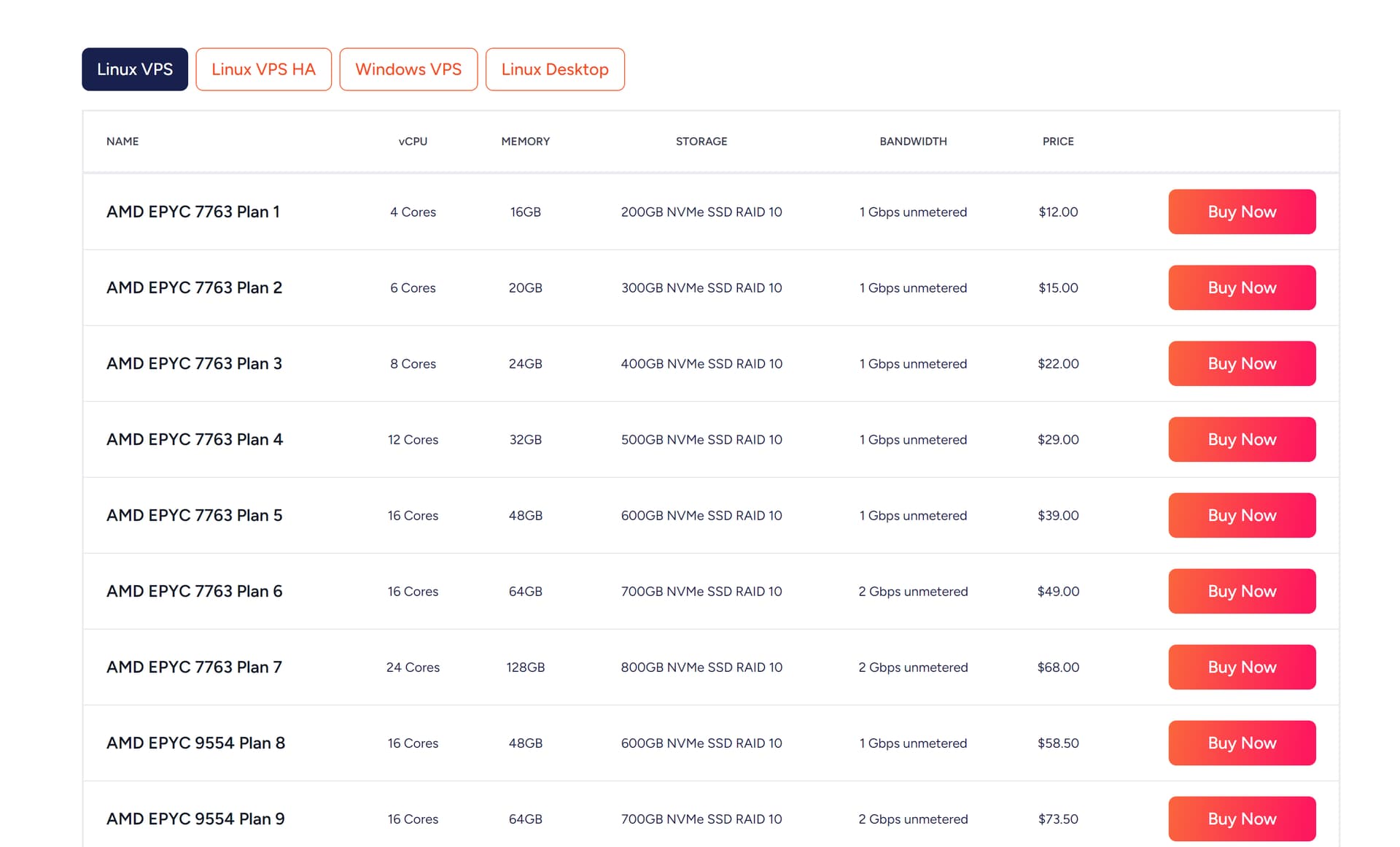Click the $39.00 price cell
This screenshot has width=1400, height=847.
(x=1058, y=515)
